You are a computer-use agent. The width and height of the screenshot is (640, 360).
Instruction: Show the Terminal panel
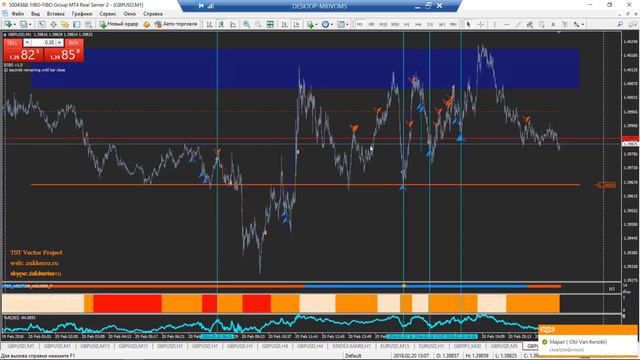[x=77, y=24]
